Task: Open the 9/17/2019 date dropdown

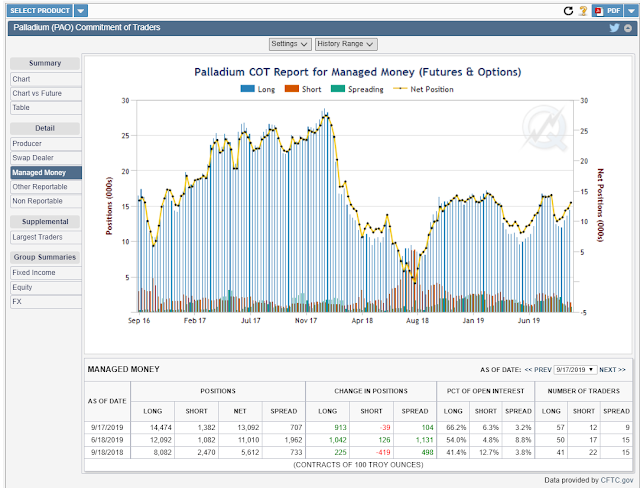Action: coord(575,370)
